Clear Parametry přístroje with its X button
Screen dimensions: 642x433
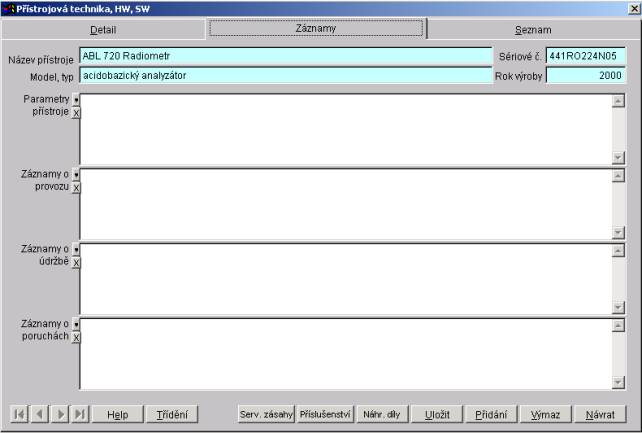(77, 113)
